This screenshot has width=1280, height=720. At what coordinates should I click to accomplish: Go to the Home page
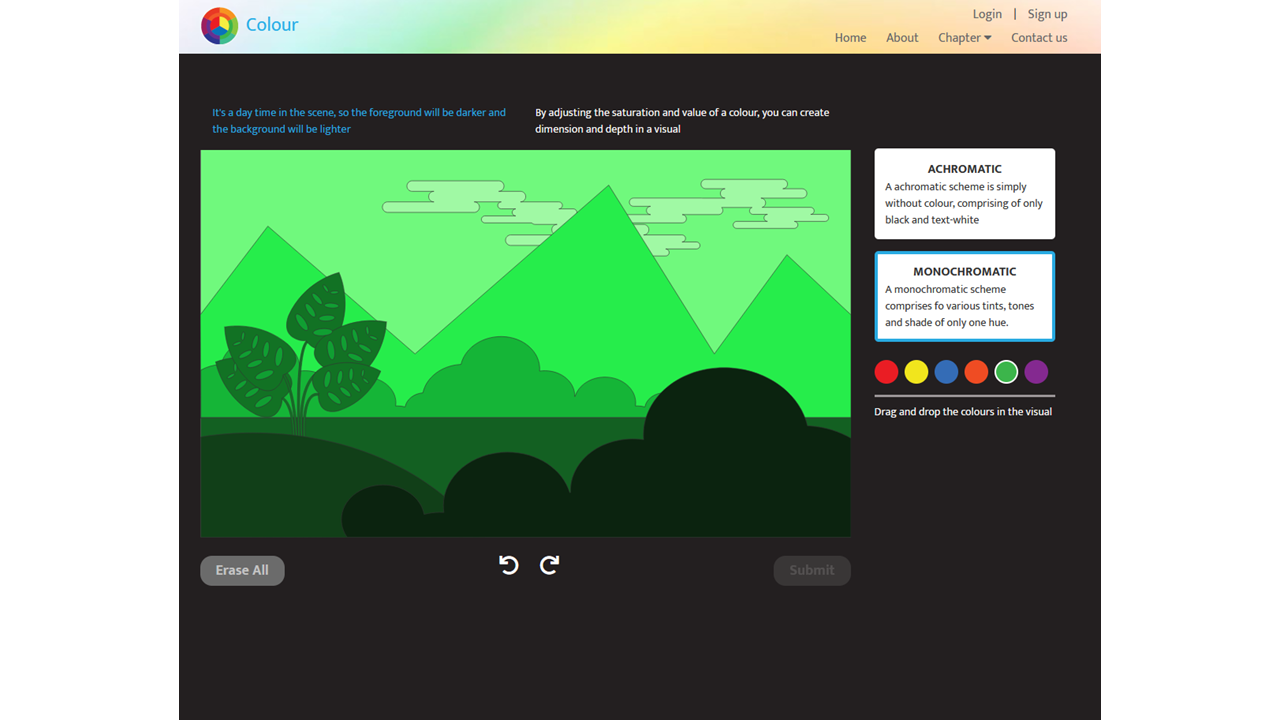pyautogui.click(x=850, y=38)
